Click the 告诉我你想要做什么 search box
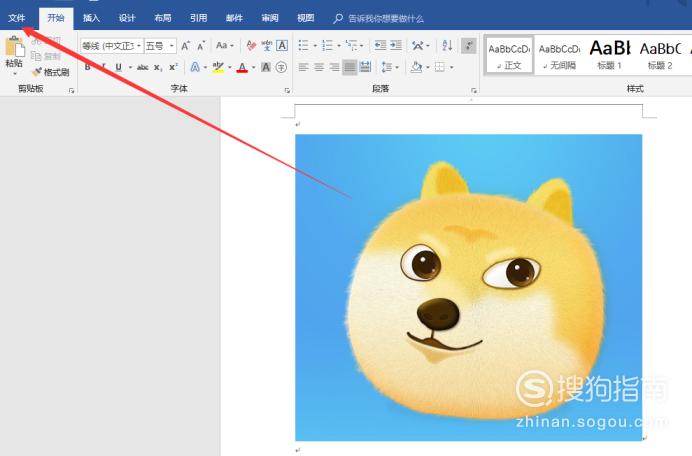The width and height of the screenshot is (692, 456). click(x=379, y=19)
